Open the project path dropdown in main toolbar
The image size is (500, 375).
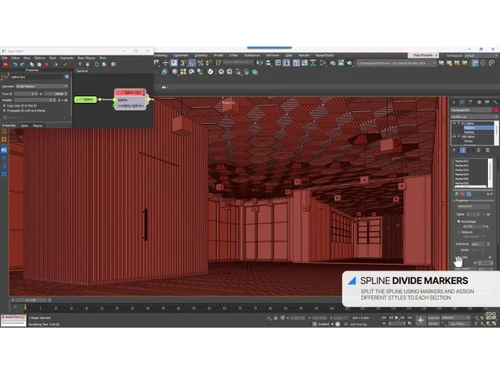pyautogui.click(x=396, y=63)
